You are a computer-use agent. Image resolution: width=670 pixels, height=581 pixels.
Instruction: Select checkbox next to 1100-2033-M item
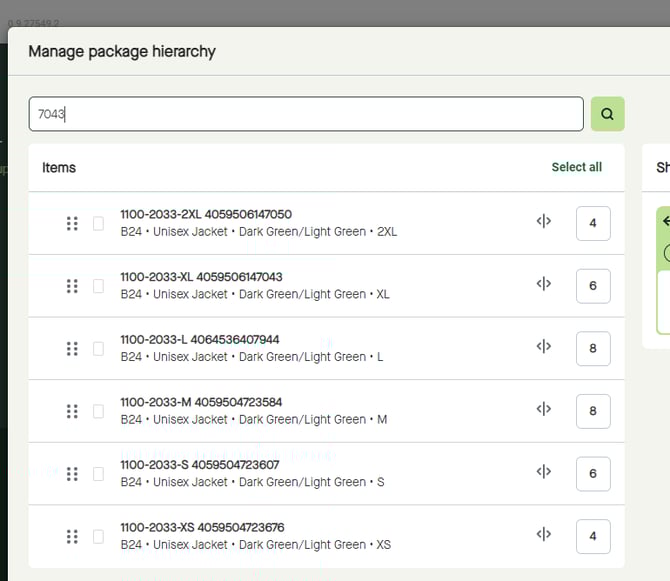[98, 411]
